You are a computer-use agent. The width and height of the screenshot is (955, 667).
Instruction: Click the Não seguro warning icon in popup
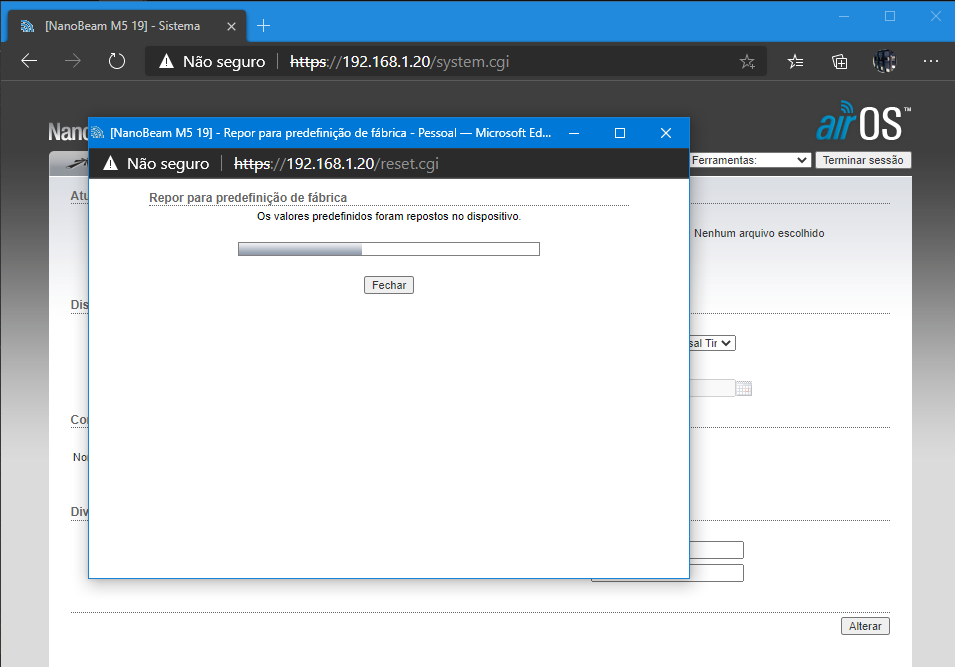pyautogui.click(x=110, y=163)
